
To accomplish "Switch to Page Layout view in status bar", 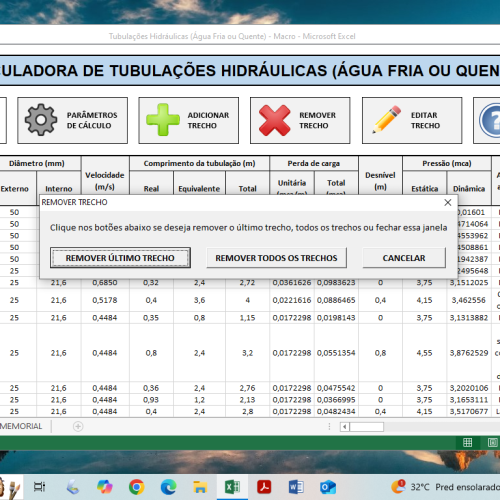I will (492, 442).
